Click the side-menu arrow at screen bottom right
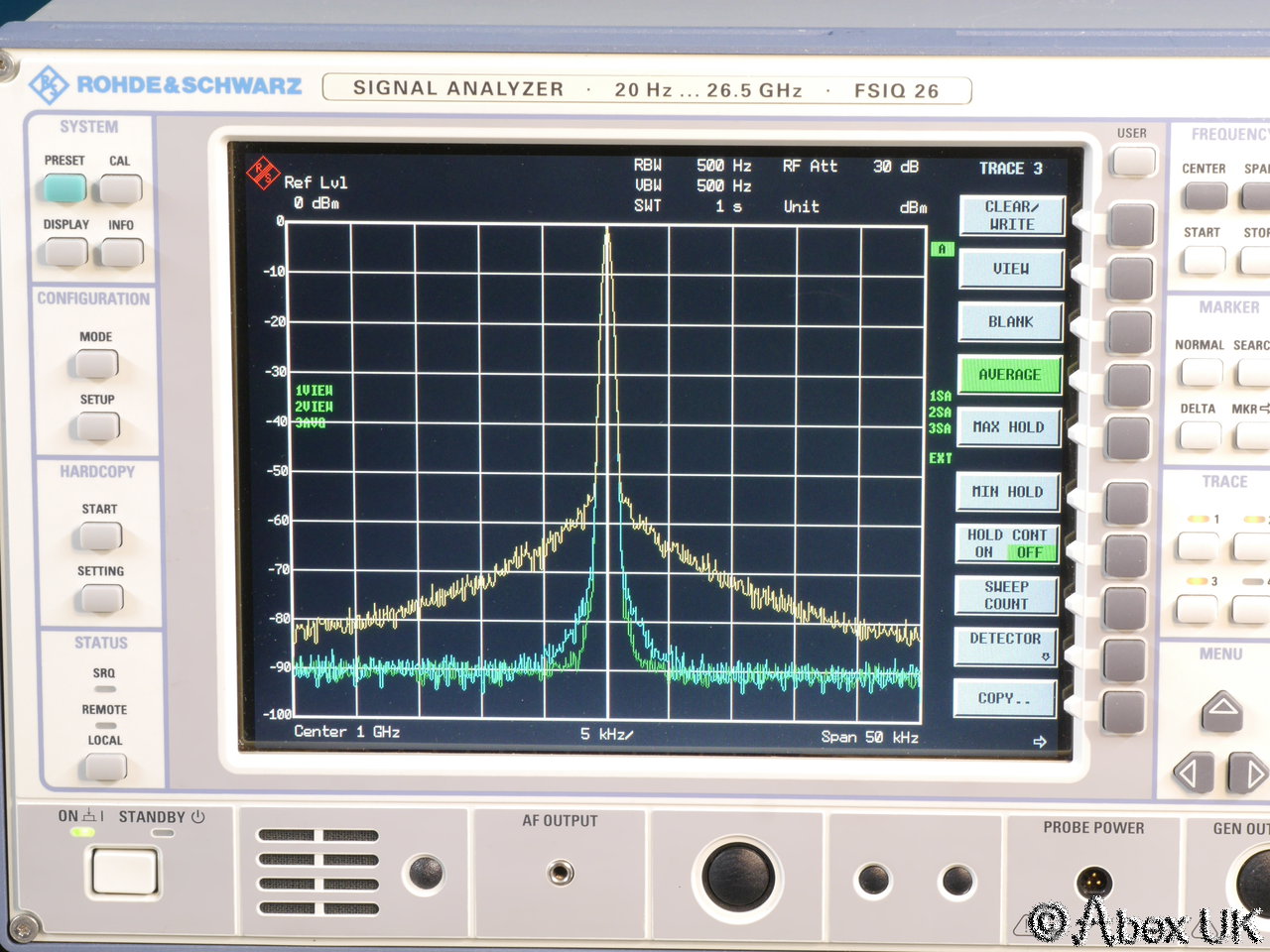1270x952 pixels. [x=1039, y=741]
